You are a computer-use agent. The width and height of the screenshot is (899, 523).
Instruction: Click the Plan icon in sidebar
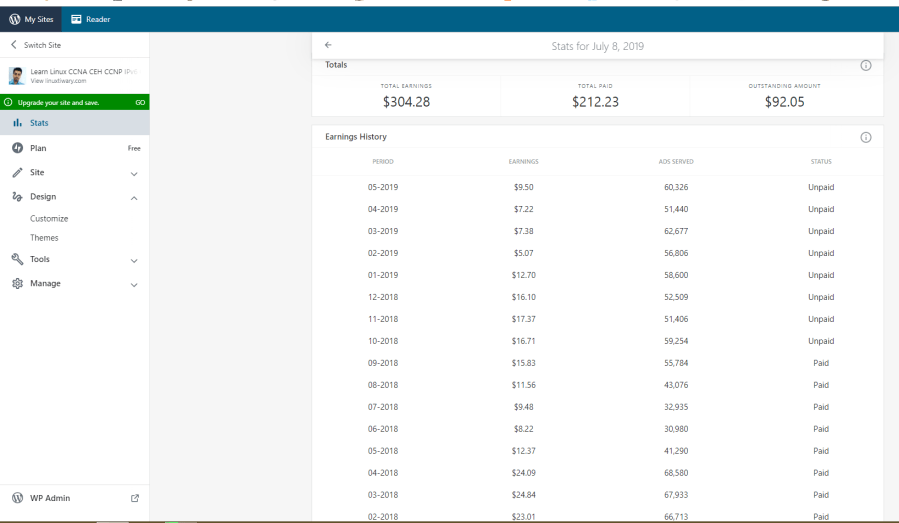pyautogui.click(x=17, y=148)
